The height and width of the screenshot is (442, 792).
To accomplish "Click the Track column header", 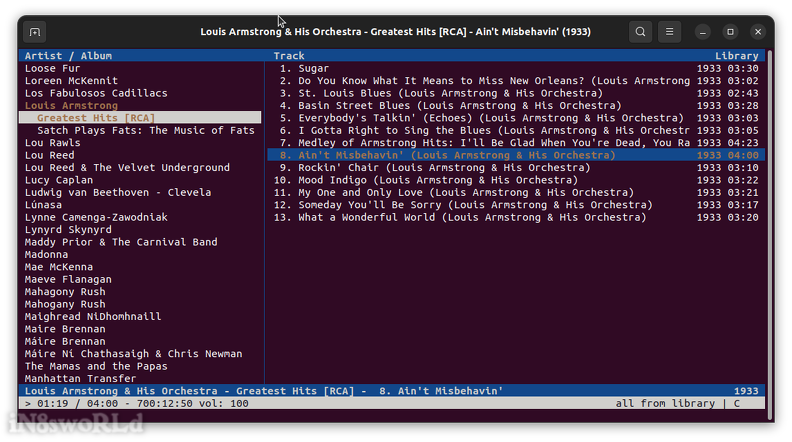I will 289,56.
